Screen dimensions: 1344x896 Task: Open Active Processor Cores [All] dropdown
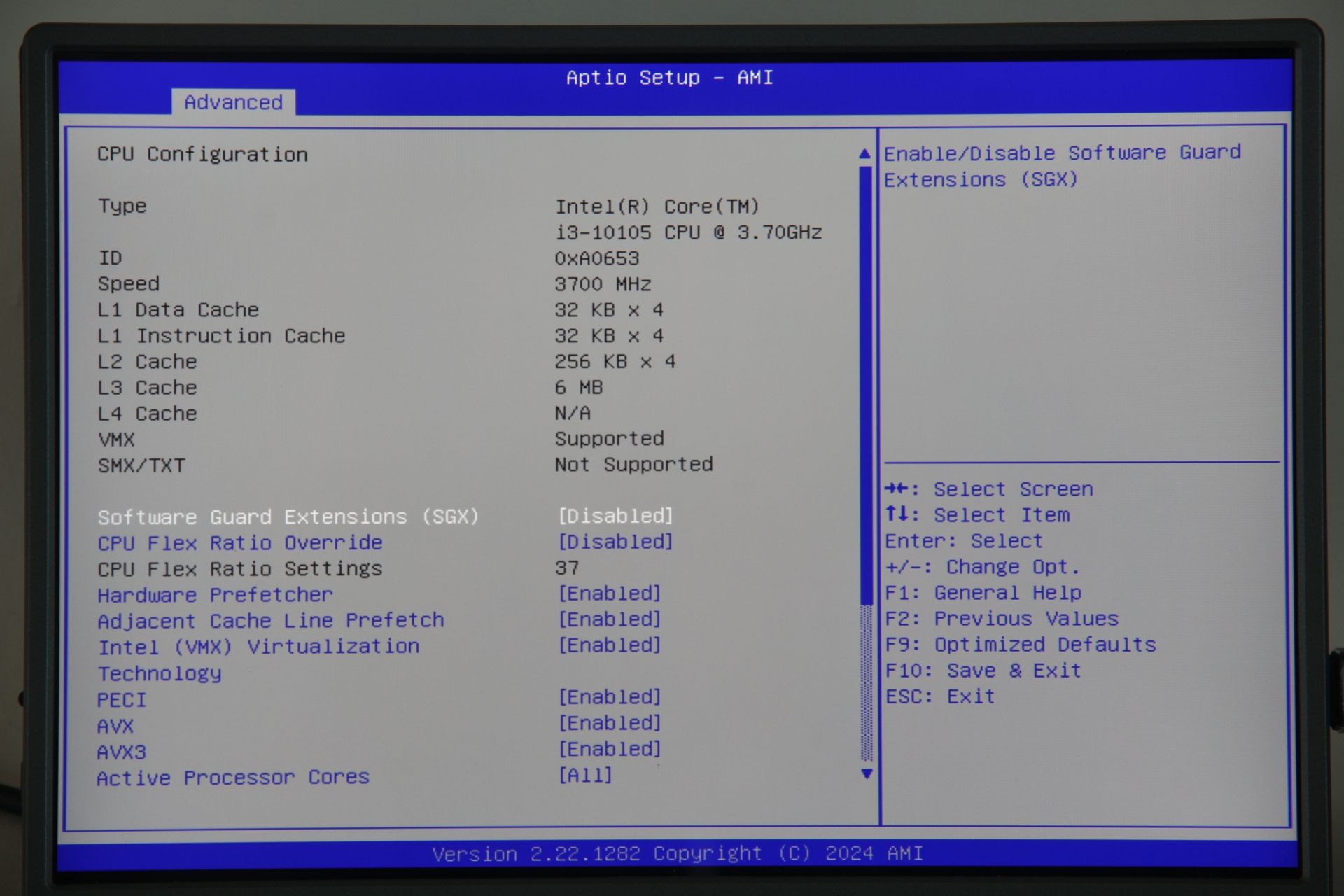pyautogui.click(x=585, y=776)
